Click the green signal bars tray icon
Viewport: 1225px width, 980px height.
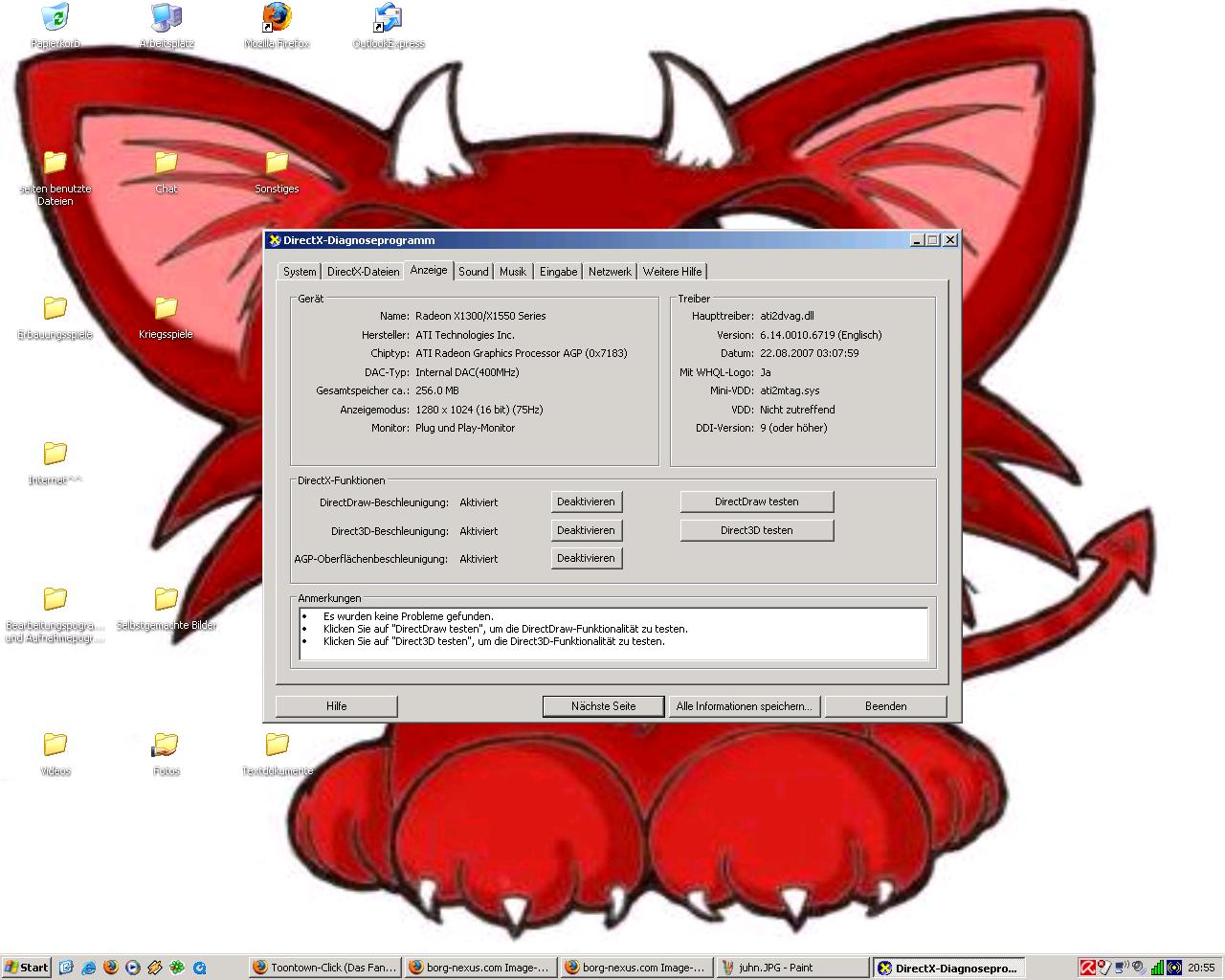pyautogui.click(x=1157, y=968)
